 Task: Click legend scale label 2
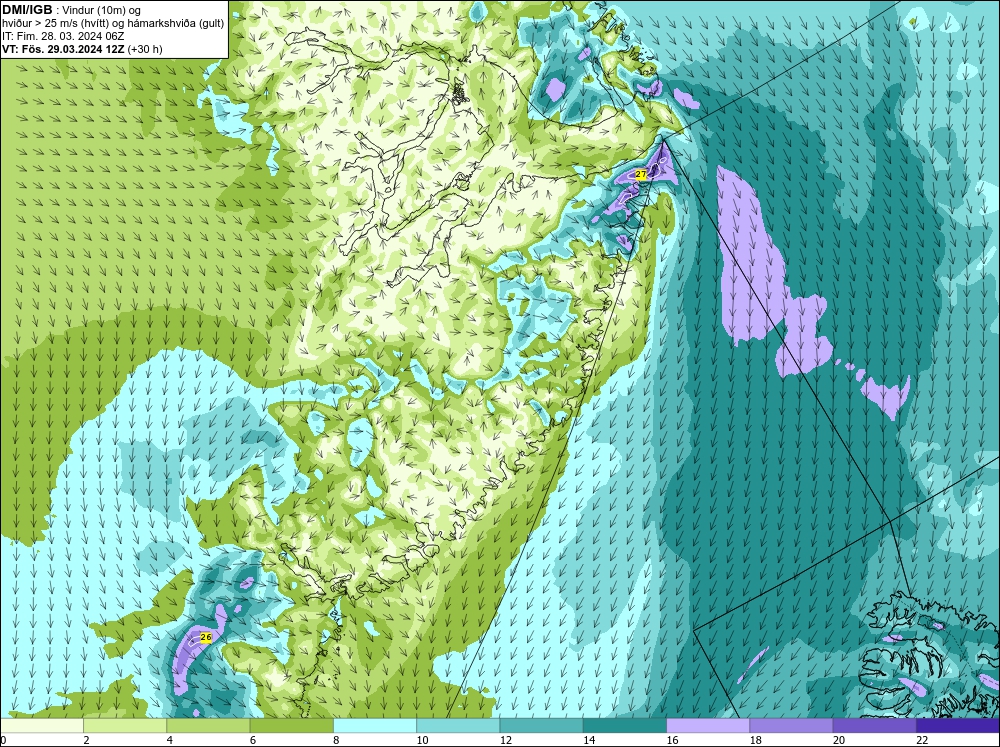point(86,740)
